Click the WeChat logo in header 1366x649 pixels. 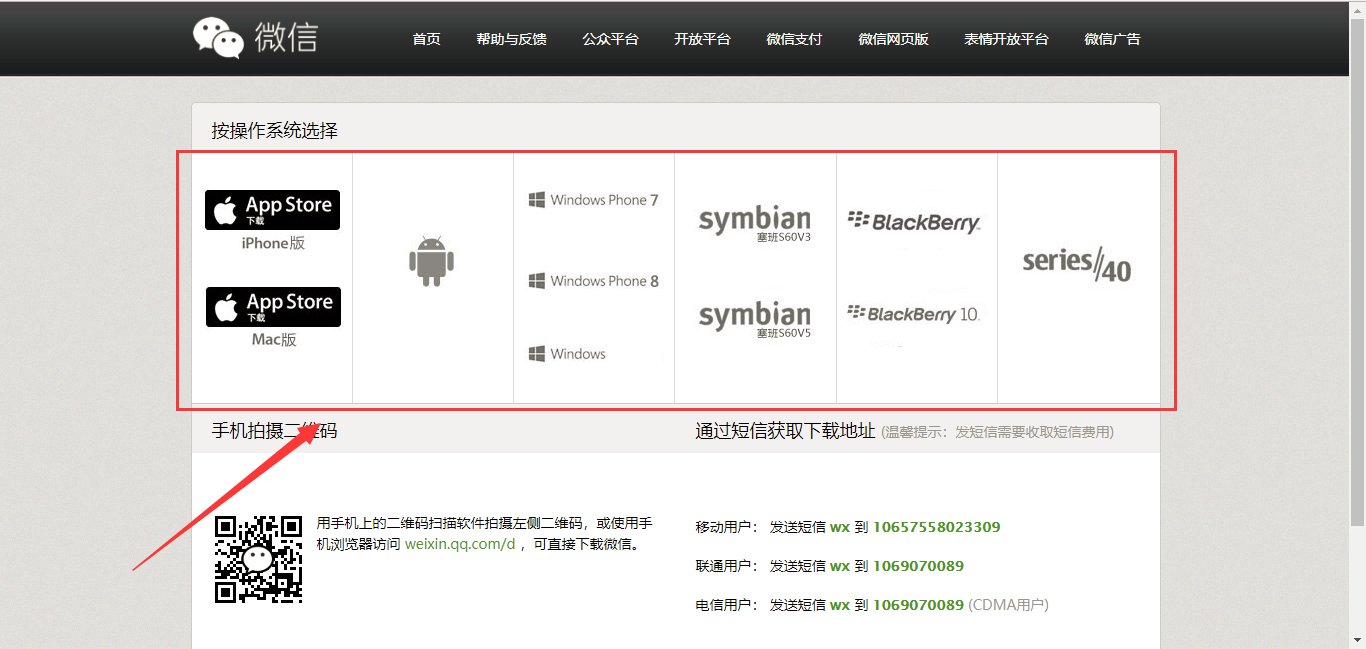(256, 38)
